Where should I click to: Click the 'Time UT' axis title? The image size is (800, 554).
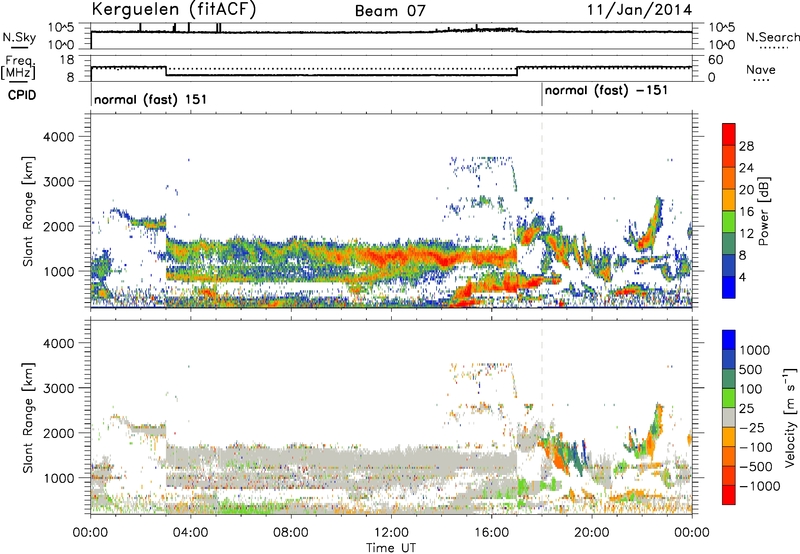point(391,548)
